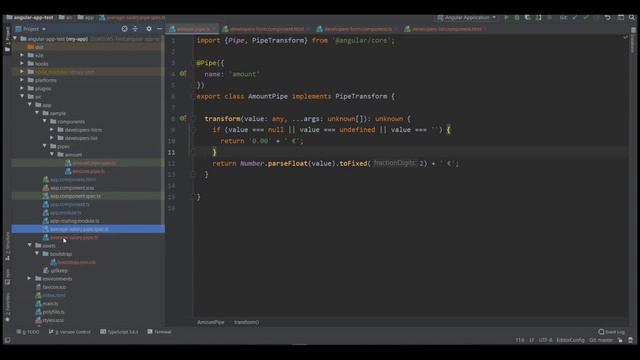Click the gutter marker beside the 'name: amount' line
Viewport: 640px width, 360px height.
pos(183,73)
